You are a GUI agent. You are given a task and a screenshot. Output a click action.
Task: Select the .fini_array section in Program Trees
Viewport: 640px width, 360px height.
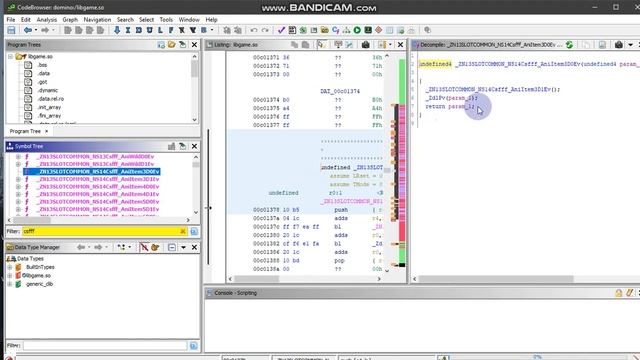pyautogui.click(x=49, y=116)
